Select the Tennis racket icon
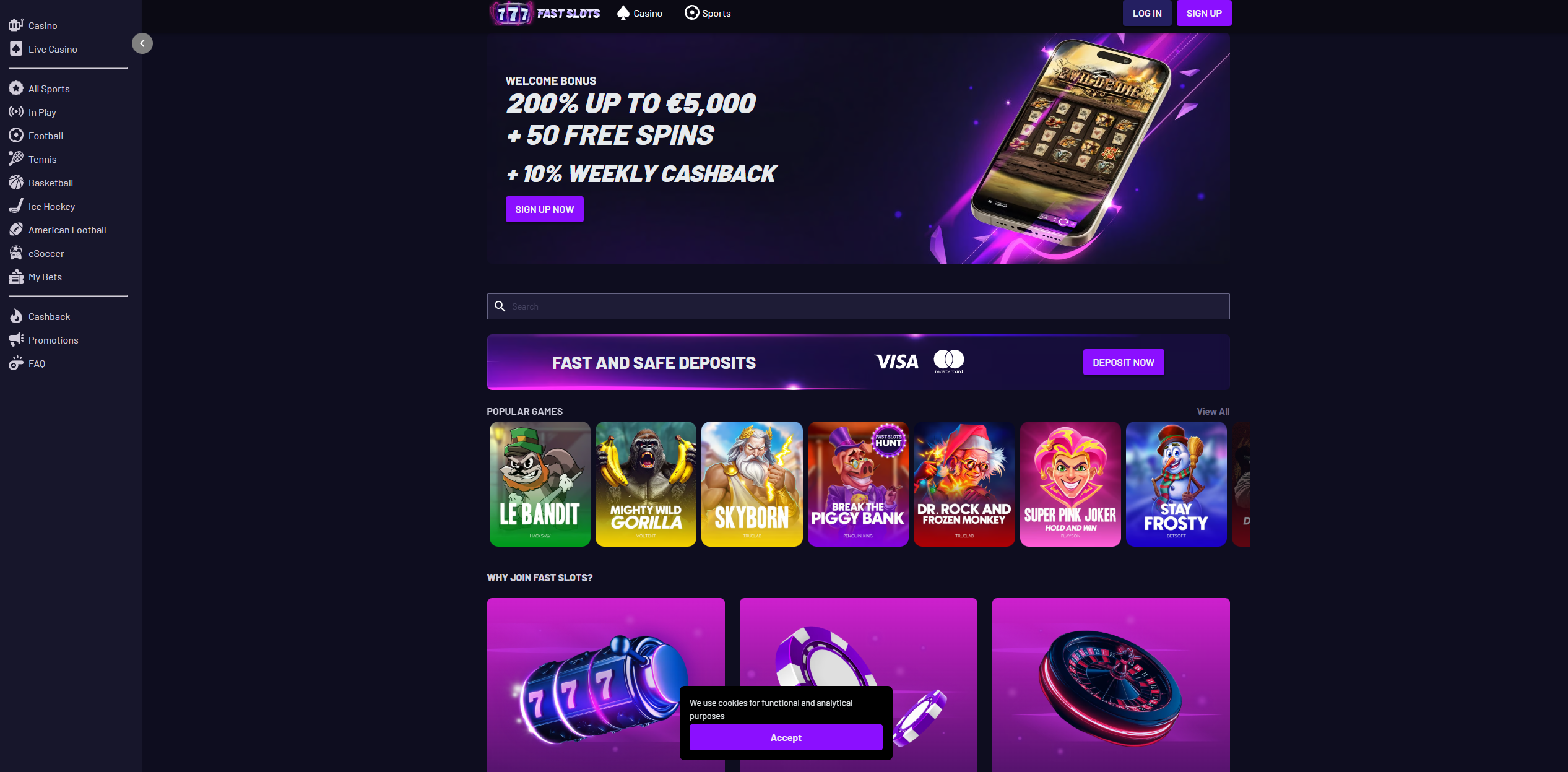The height and width of the screenshot is (772, 1568). coord(16,159)
